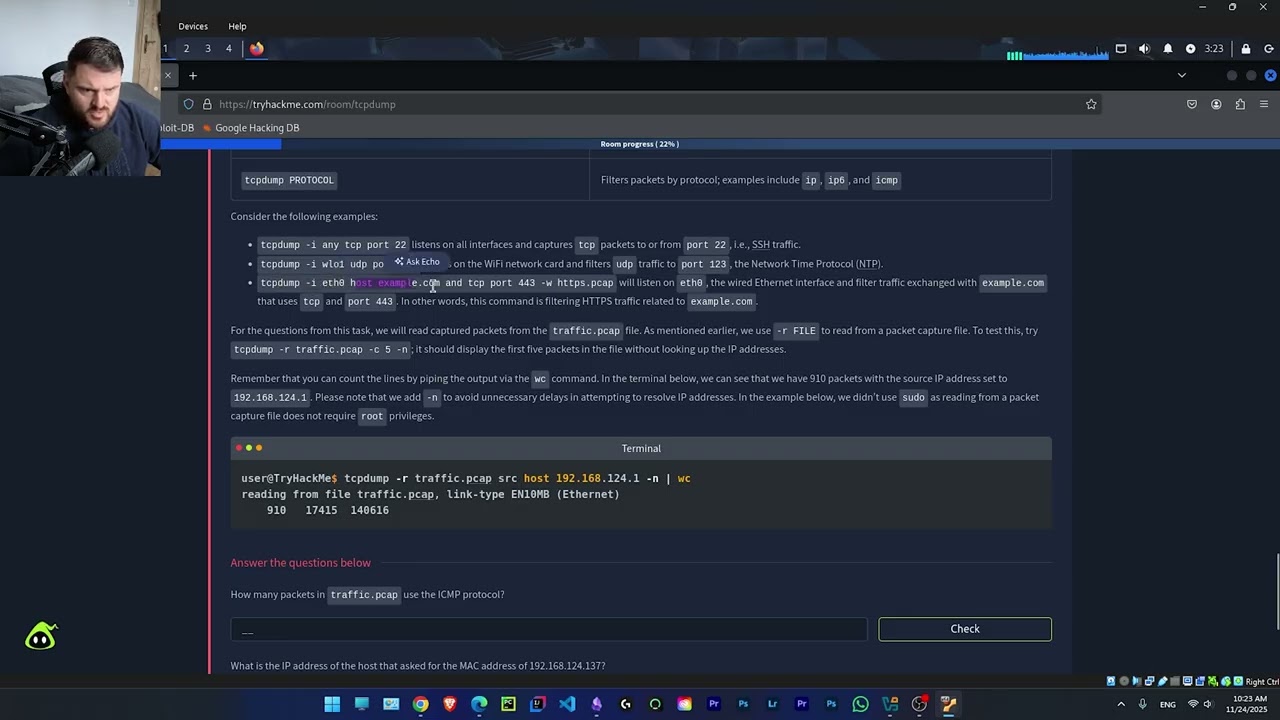Open Microsoft Edge from the taskbar
The image size is (1280, 720).
tap(479, 704)
